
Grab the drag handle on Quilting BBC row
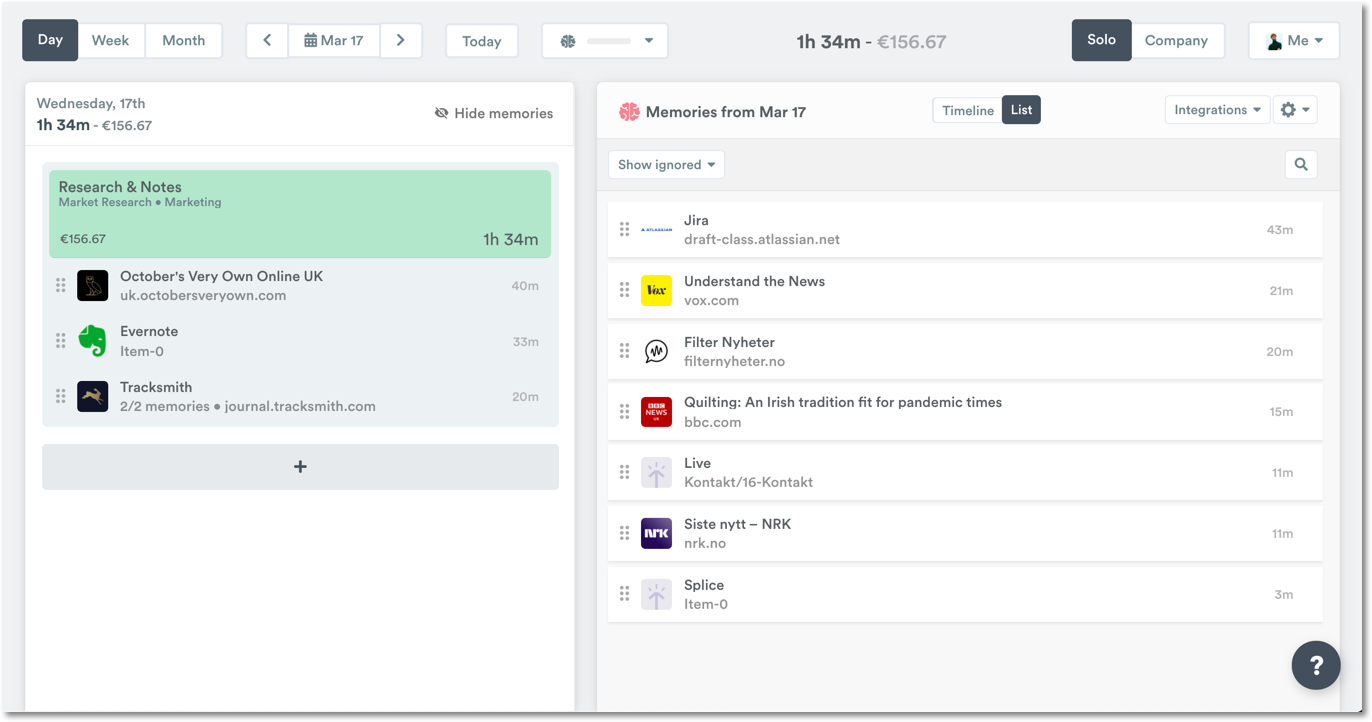tap(624, 412)
